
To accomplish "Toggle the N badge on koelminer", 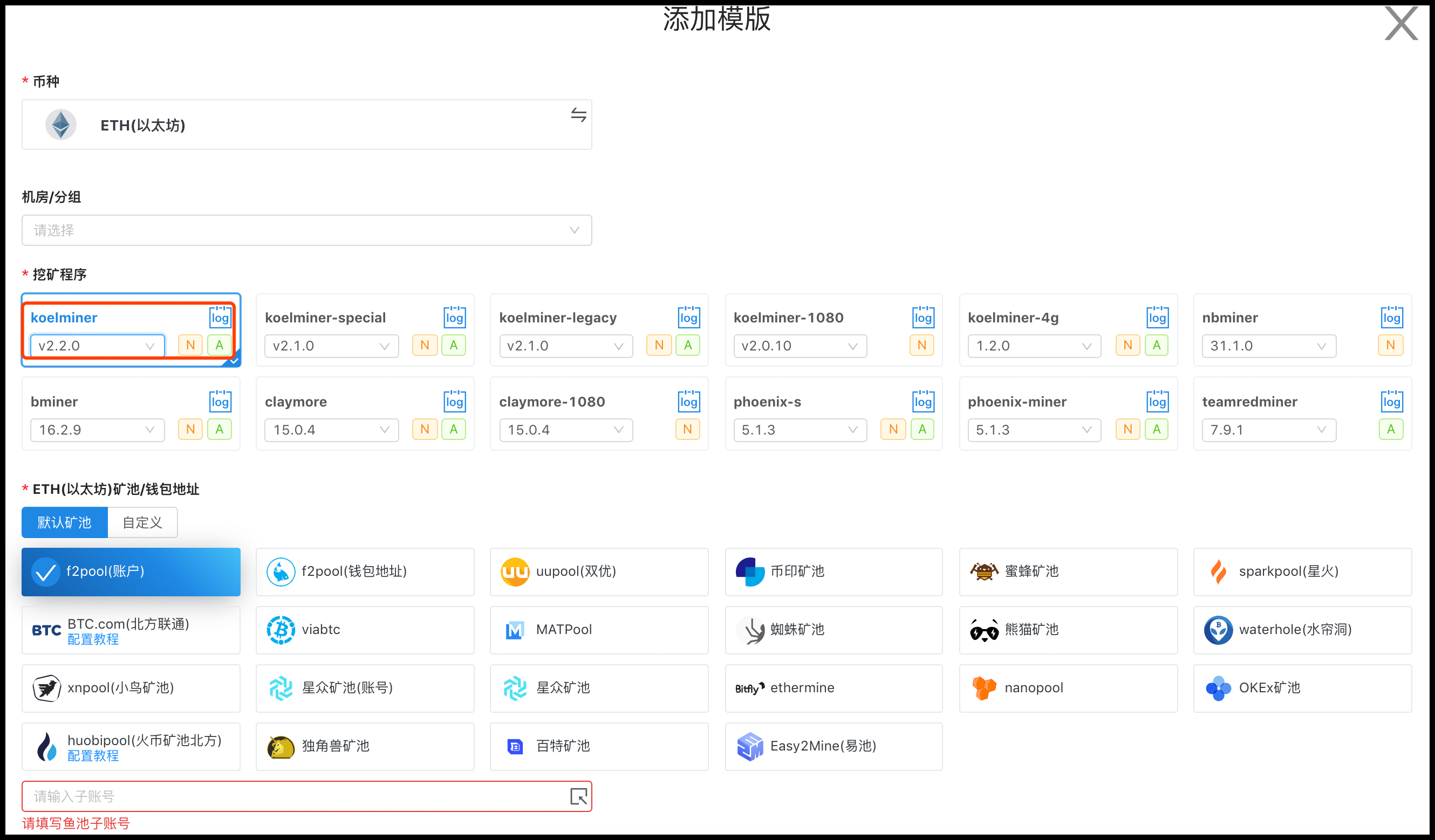I will pyautogui.click(x=190, y=345).
